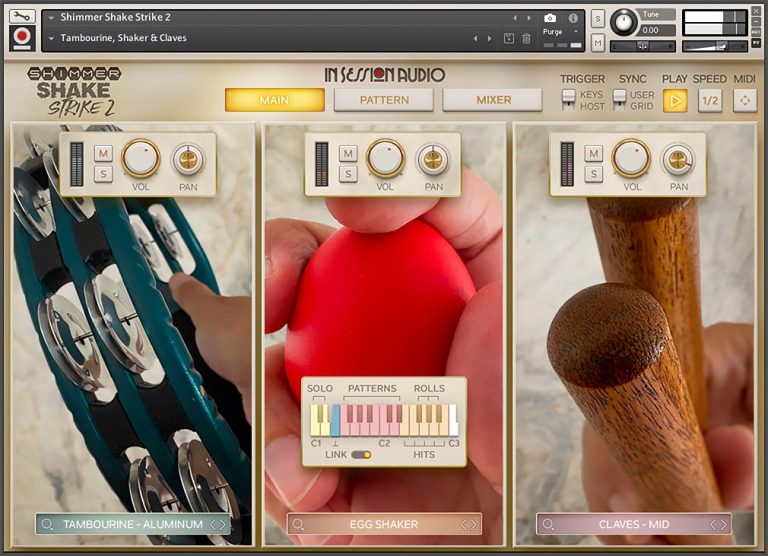
Task: Open the Purge dropdown menu
Action: (x=556, y=32)
